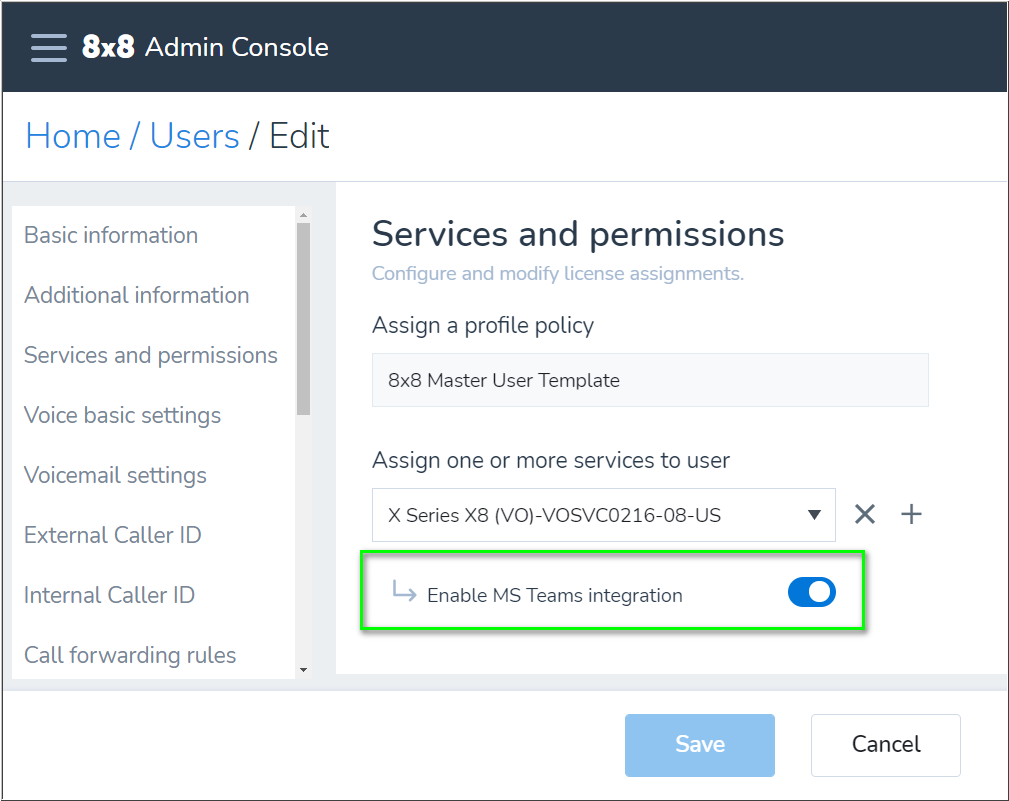Viewport: 1009px width, 801px height.
Task: Navigate to Voicemail settings
Action: coord(116,475)
